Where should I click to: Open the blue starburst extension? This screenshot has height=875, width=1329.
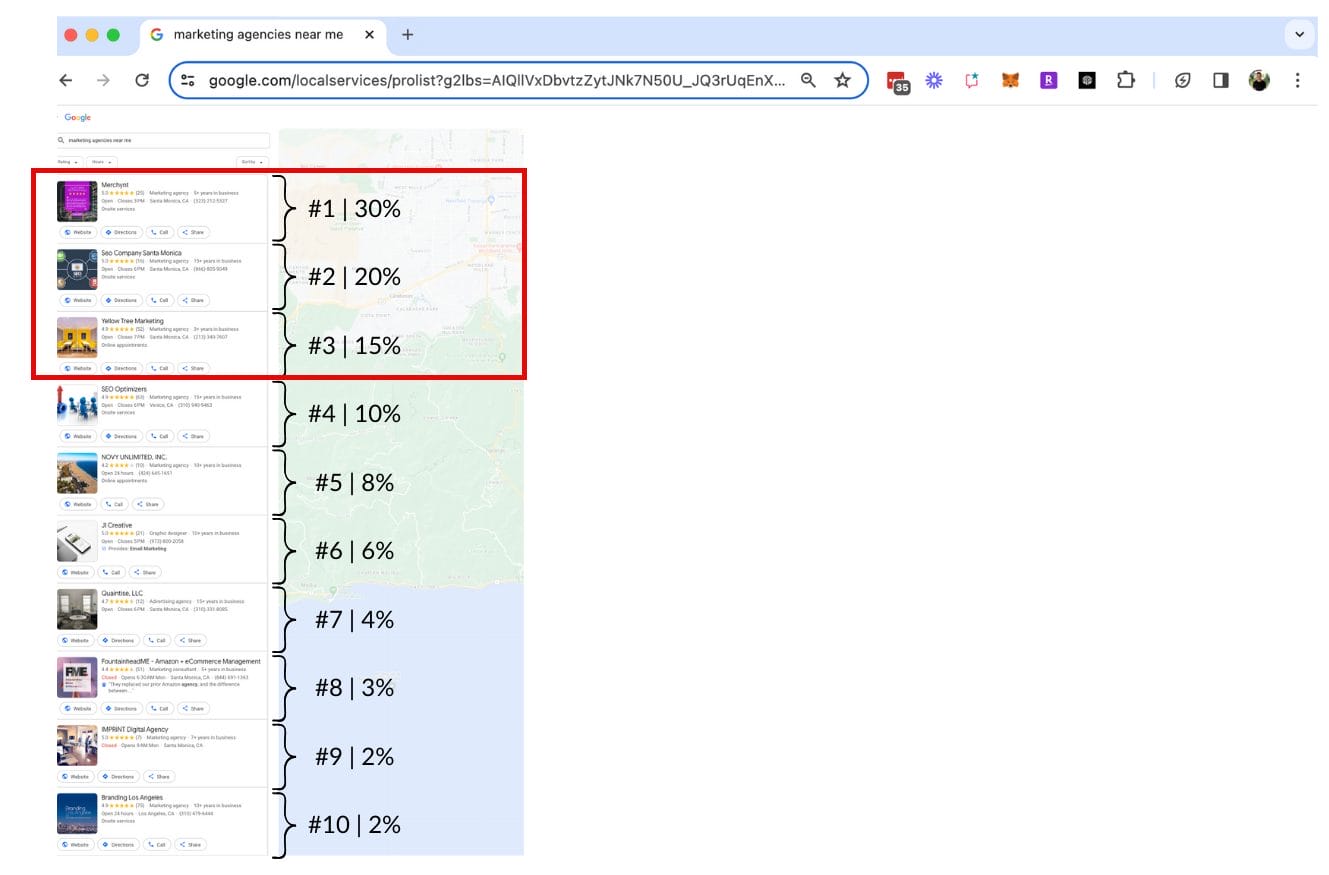click(934, 81)
